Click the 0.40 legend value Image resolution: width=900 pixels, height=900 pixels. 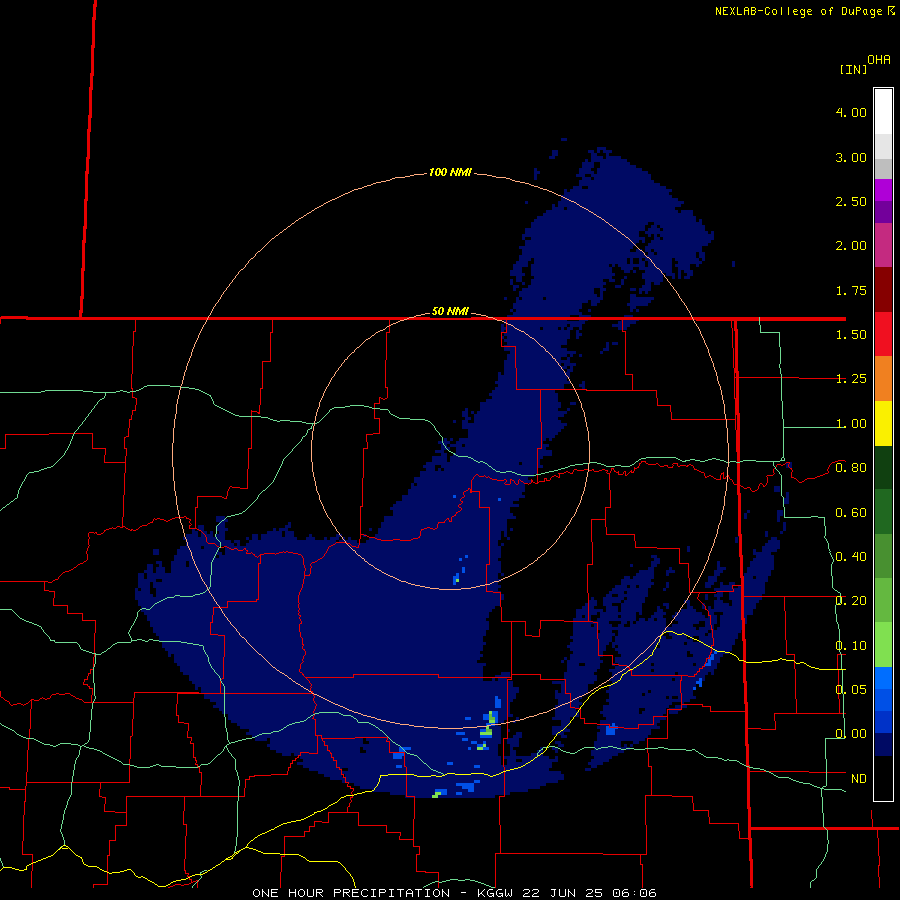pos(851,557)
